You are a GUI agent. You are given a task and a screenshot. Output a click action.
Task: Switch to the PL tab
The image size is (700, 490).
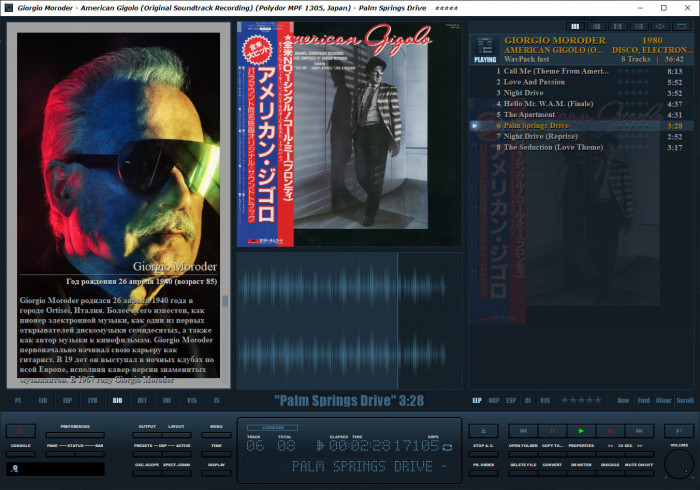point(18,400)
